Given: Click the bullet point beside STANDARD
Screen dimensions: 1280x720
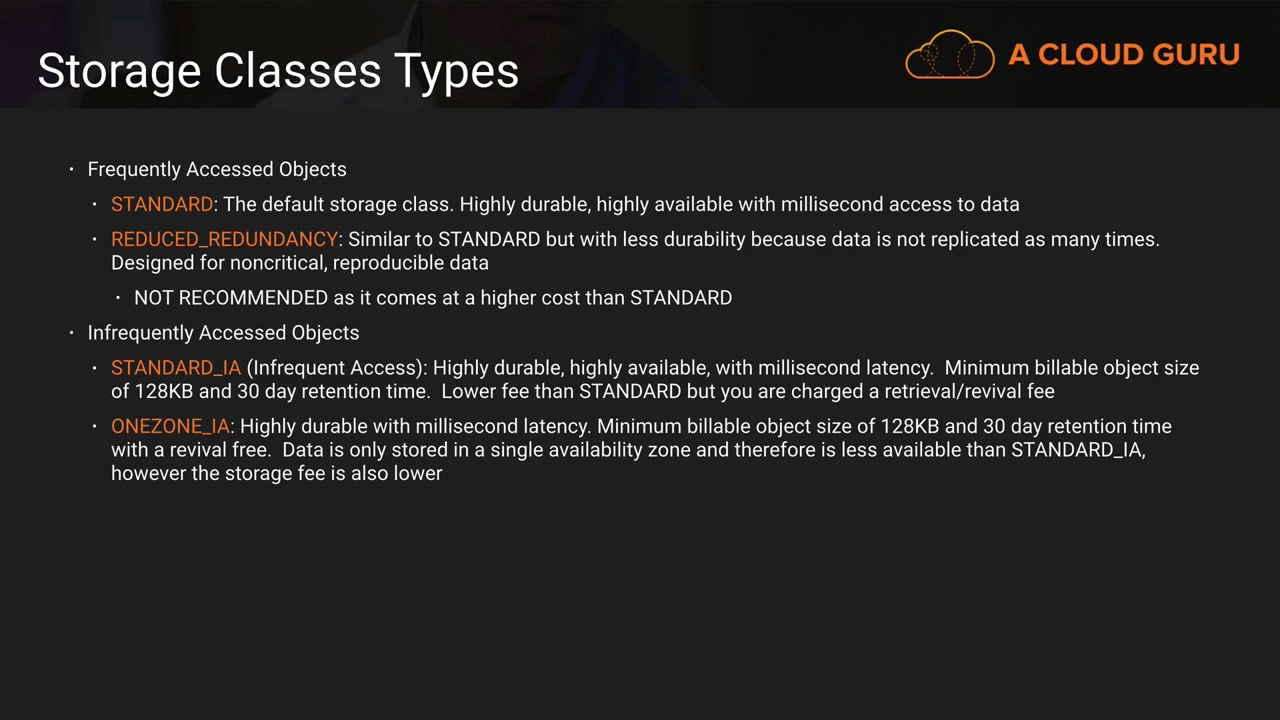Looking at the screenshot, I should point(95,204).
